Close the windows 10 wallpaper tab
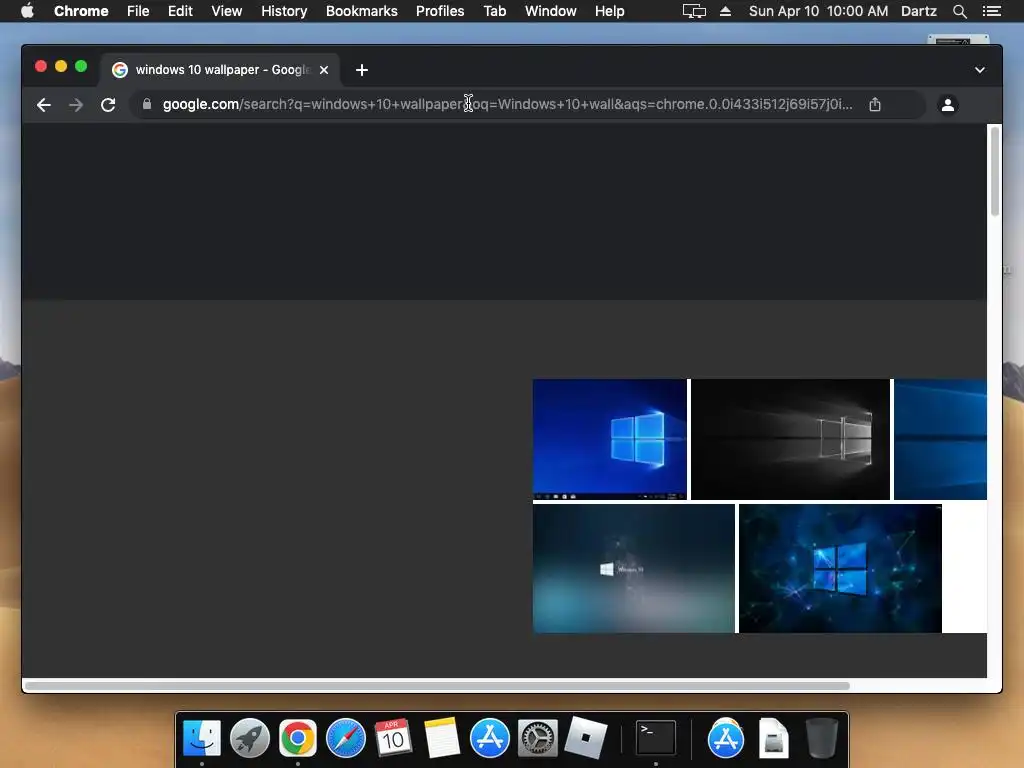 click(324, 70)
